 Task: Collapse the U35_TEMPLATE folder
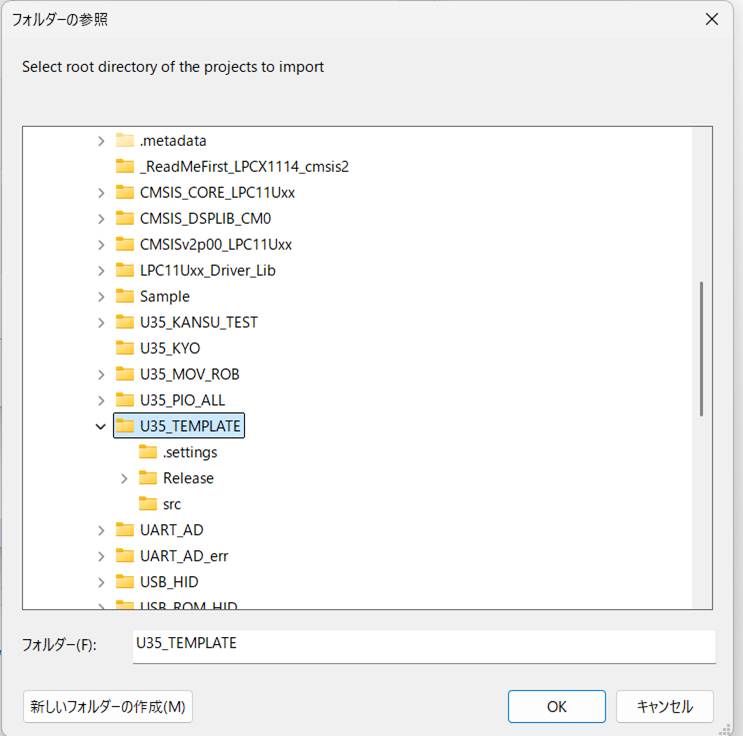[100, 426]
